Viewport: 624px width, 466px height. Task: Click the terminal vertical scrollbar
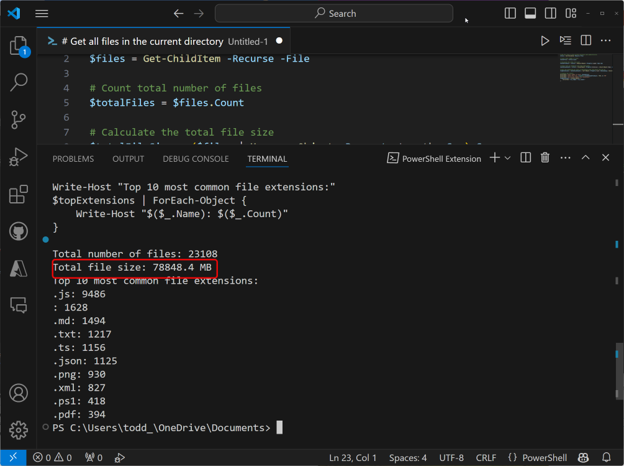tap(617, 370)
